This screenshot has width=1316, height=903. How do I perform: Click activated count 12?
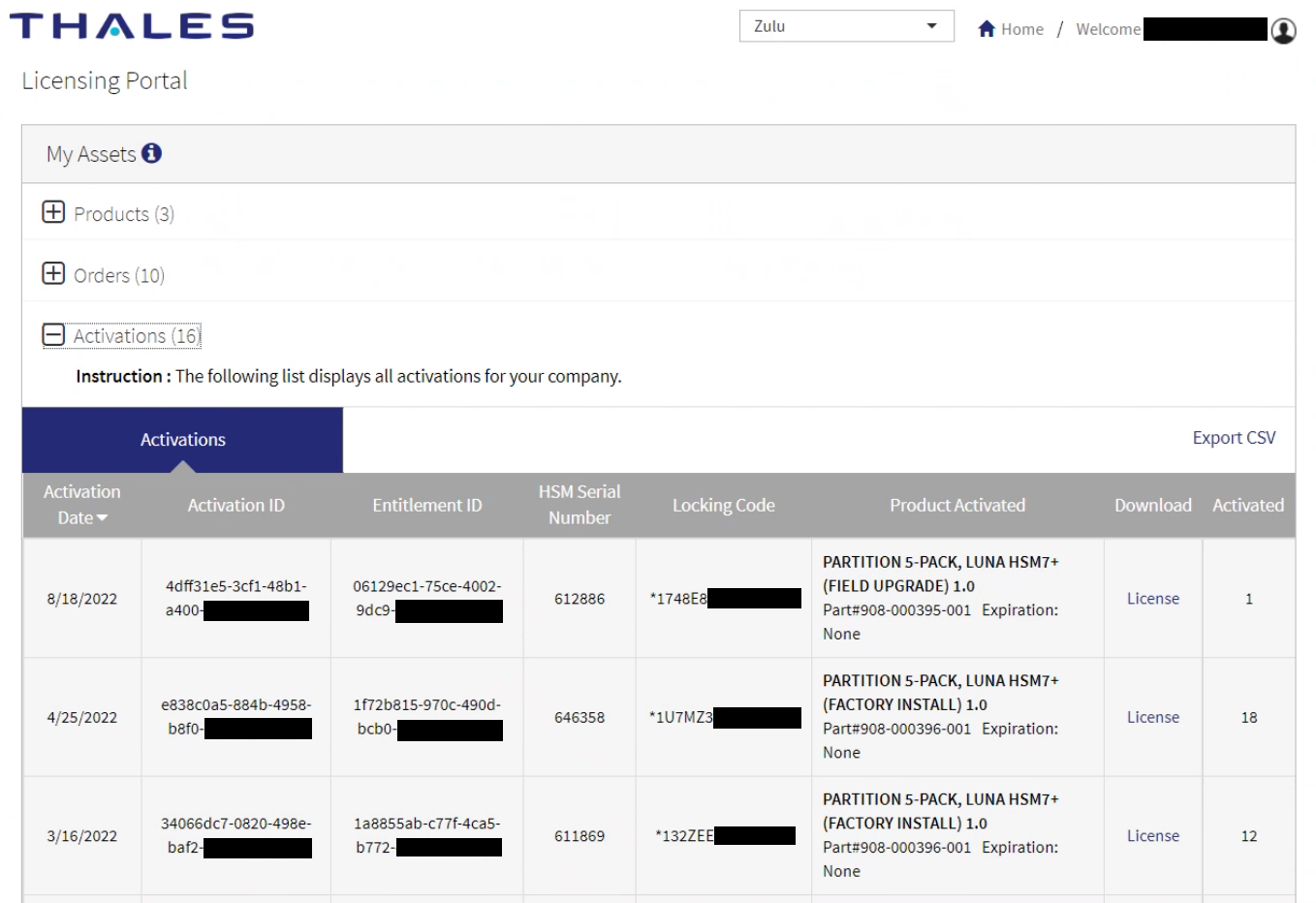click(x=1249, y=835)
